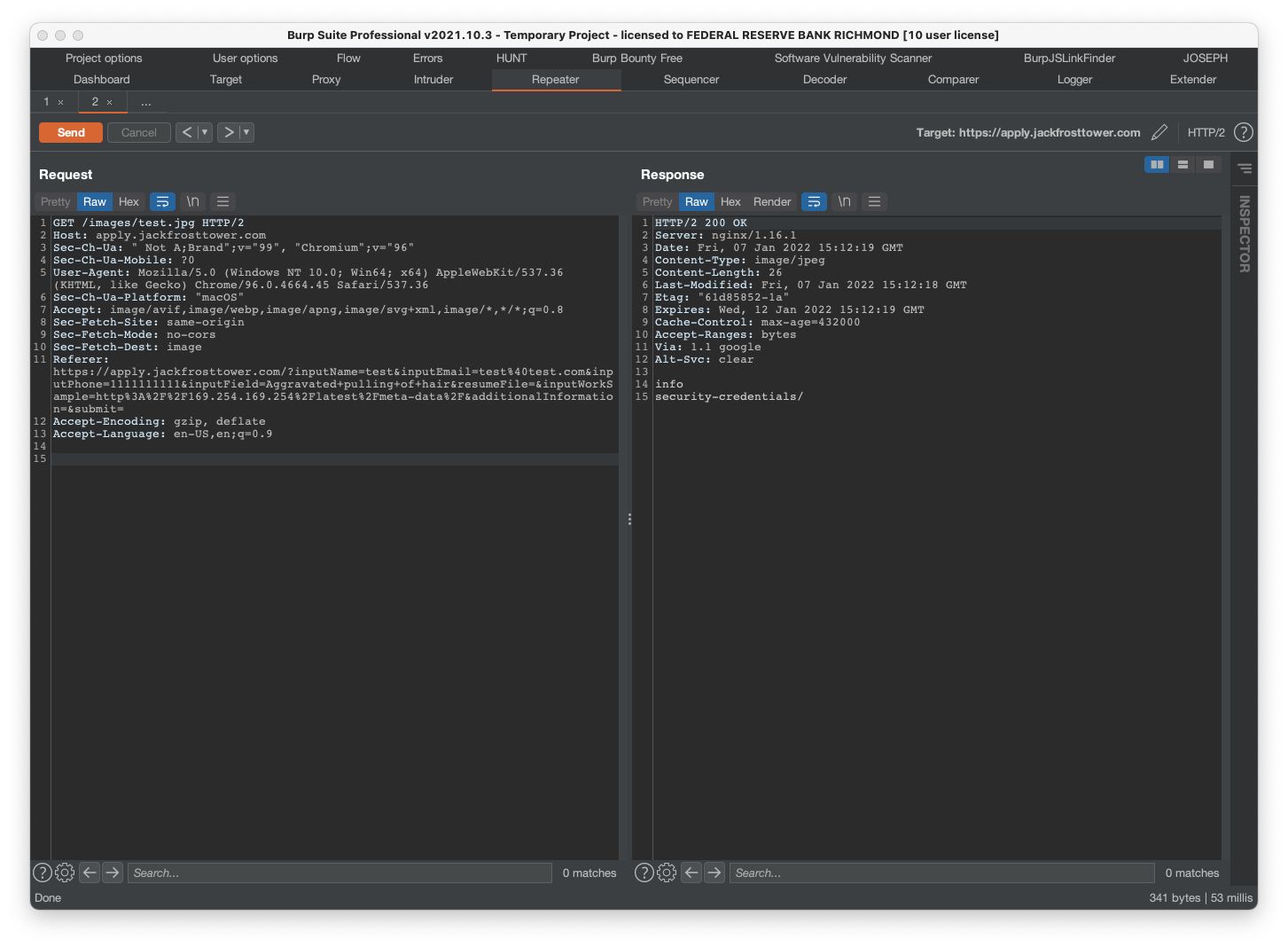
Task: Close Repeater tab 1
Action: [61, 102]
